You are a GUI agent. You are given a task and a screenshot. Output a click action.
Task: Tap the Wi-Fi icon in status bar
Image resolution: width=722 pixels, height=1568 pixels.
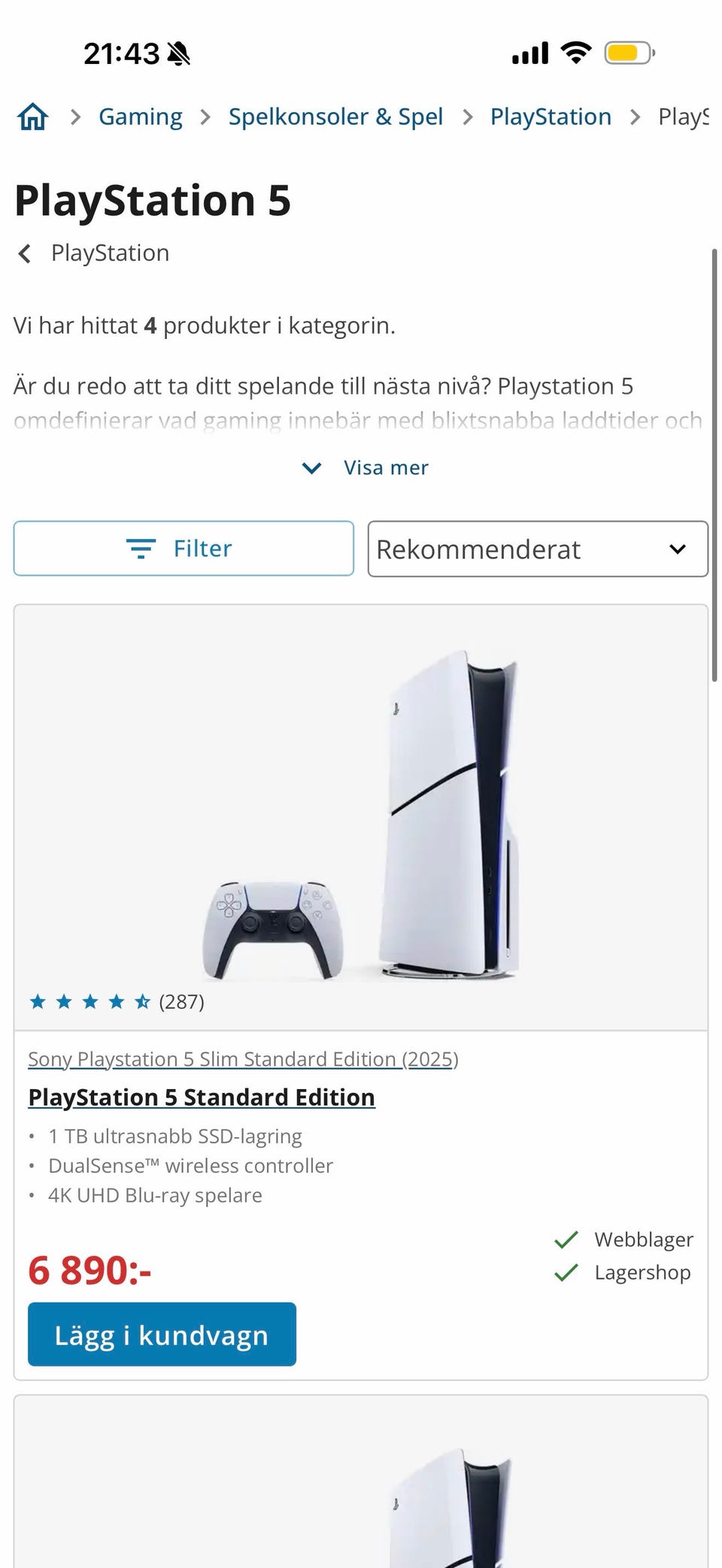tap(576, 53)
